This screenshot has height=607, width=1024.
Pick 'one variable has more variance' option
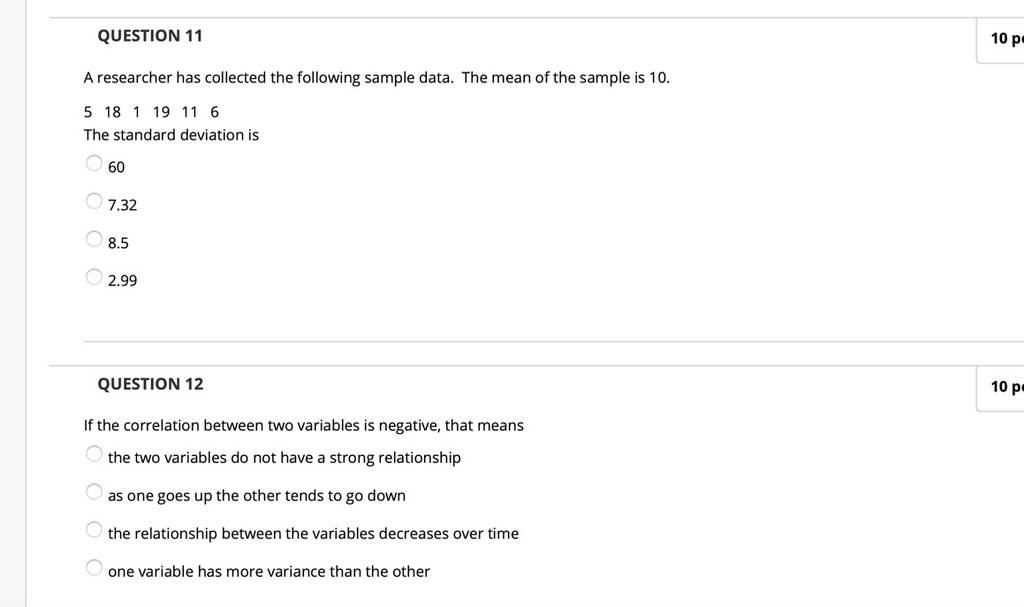[x=94, y=567]
